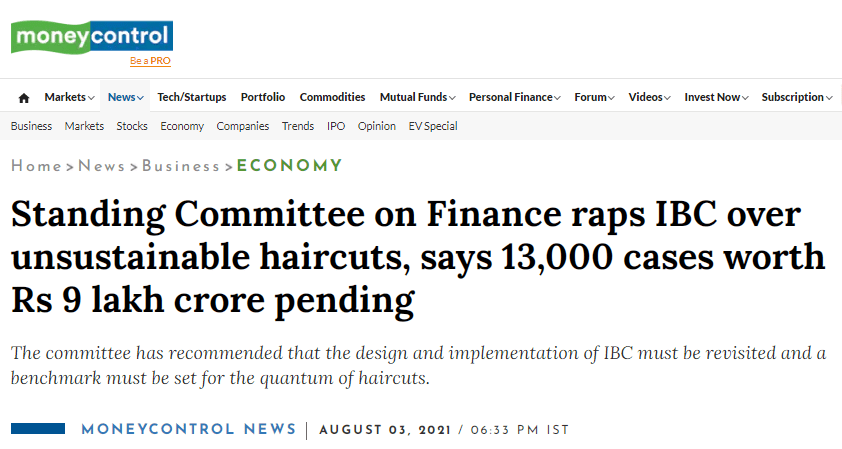Expand the Subscription menu

(x=797, y=97)
